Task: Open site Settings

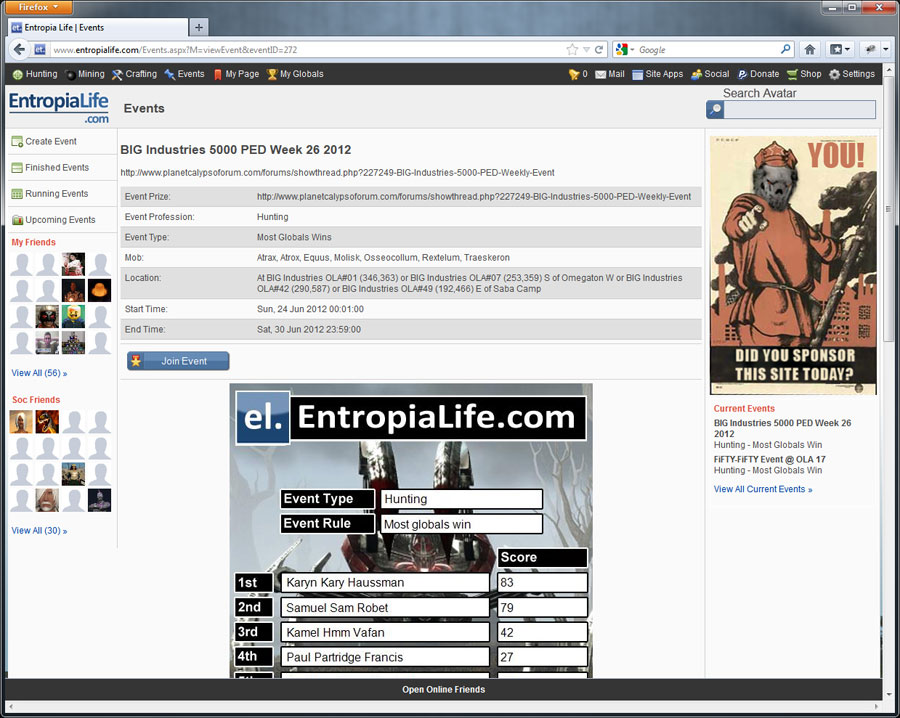Action: pos(852,74)
